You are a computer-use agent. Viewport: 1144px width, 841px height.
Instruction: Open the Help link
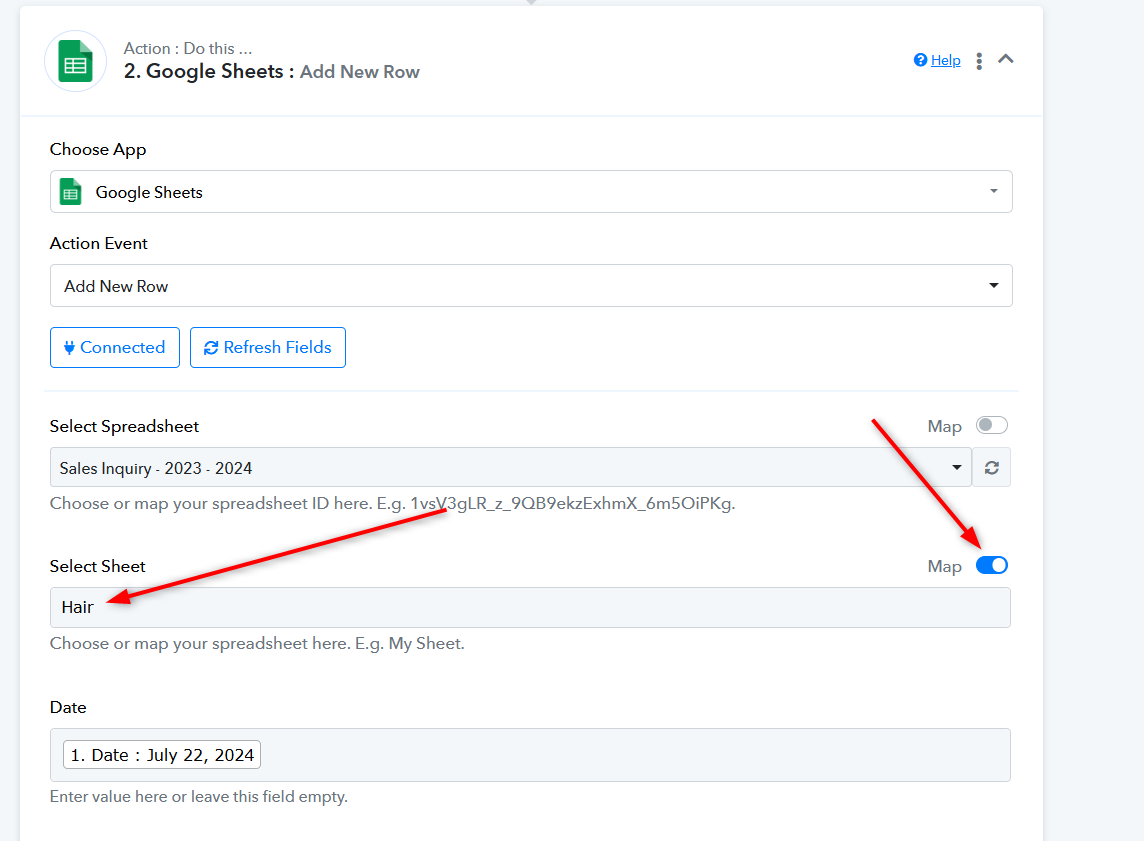(x=946, y=61)
